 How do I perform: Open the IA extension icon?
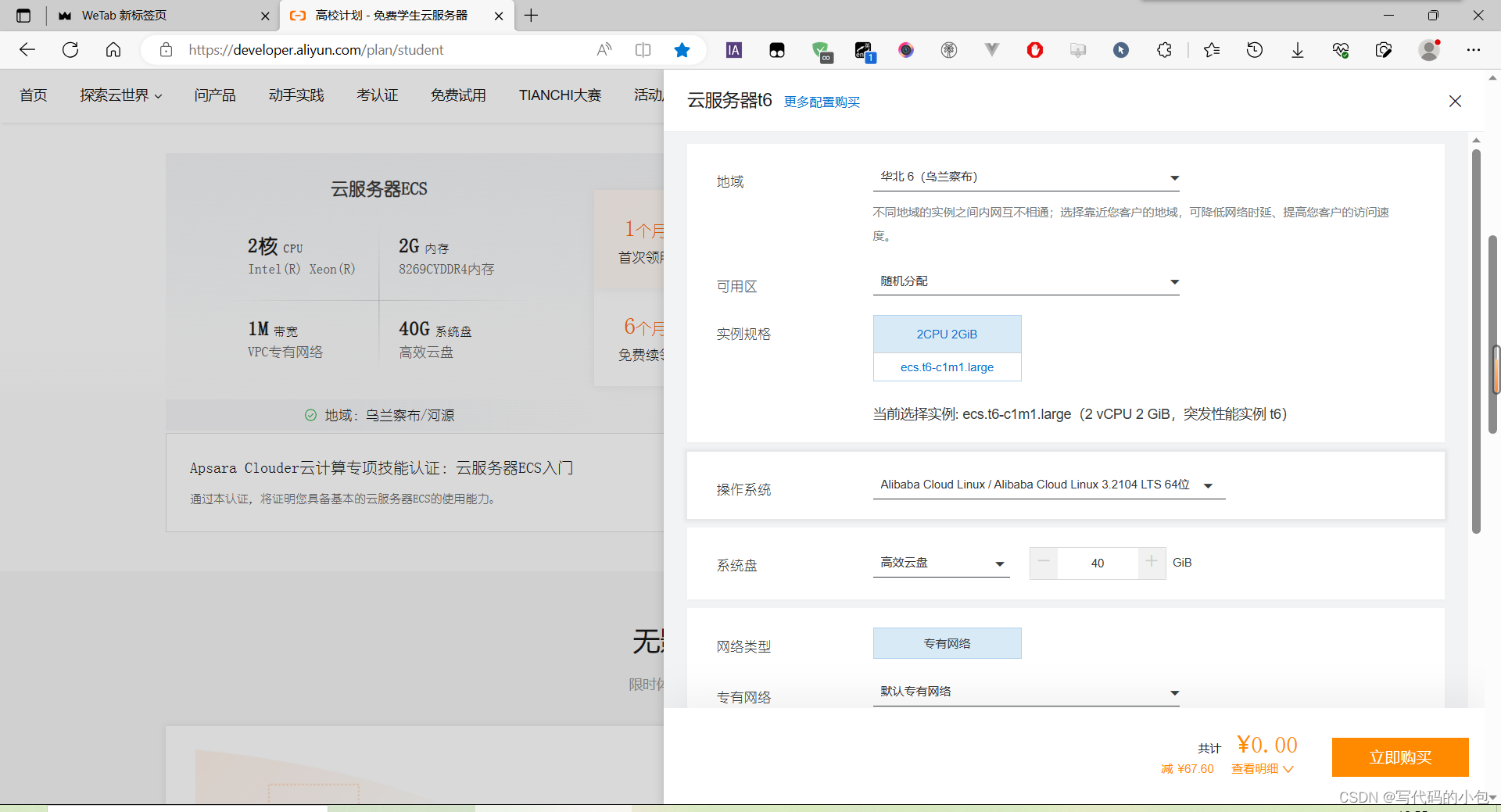734,50
